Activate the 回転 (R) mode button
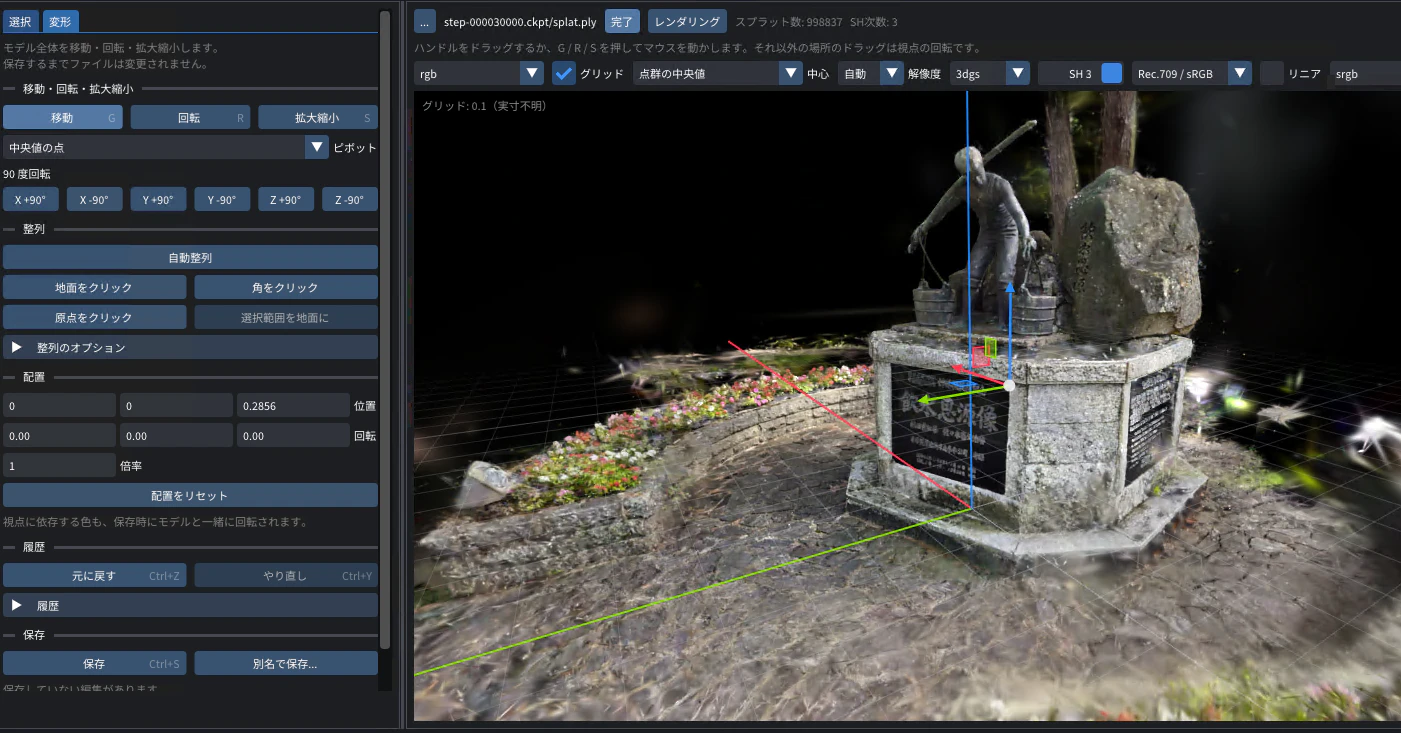 190,117
